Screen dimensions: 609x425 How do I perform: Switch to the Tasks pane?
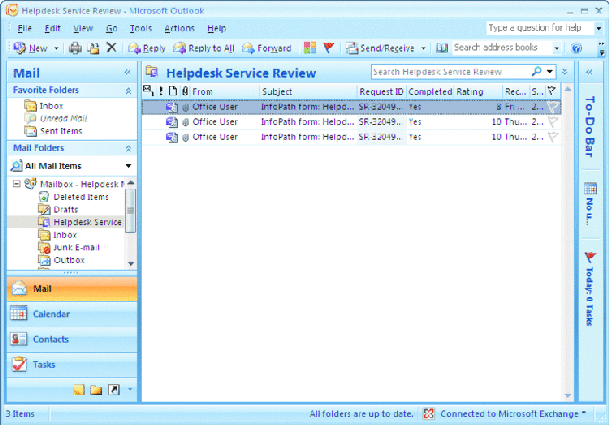pyautogui.click(x=72, y=364)
